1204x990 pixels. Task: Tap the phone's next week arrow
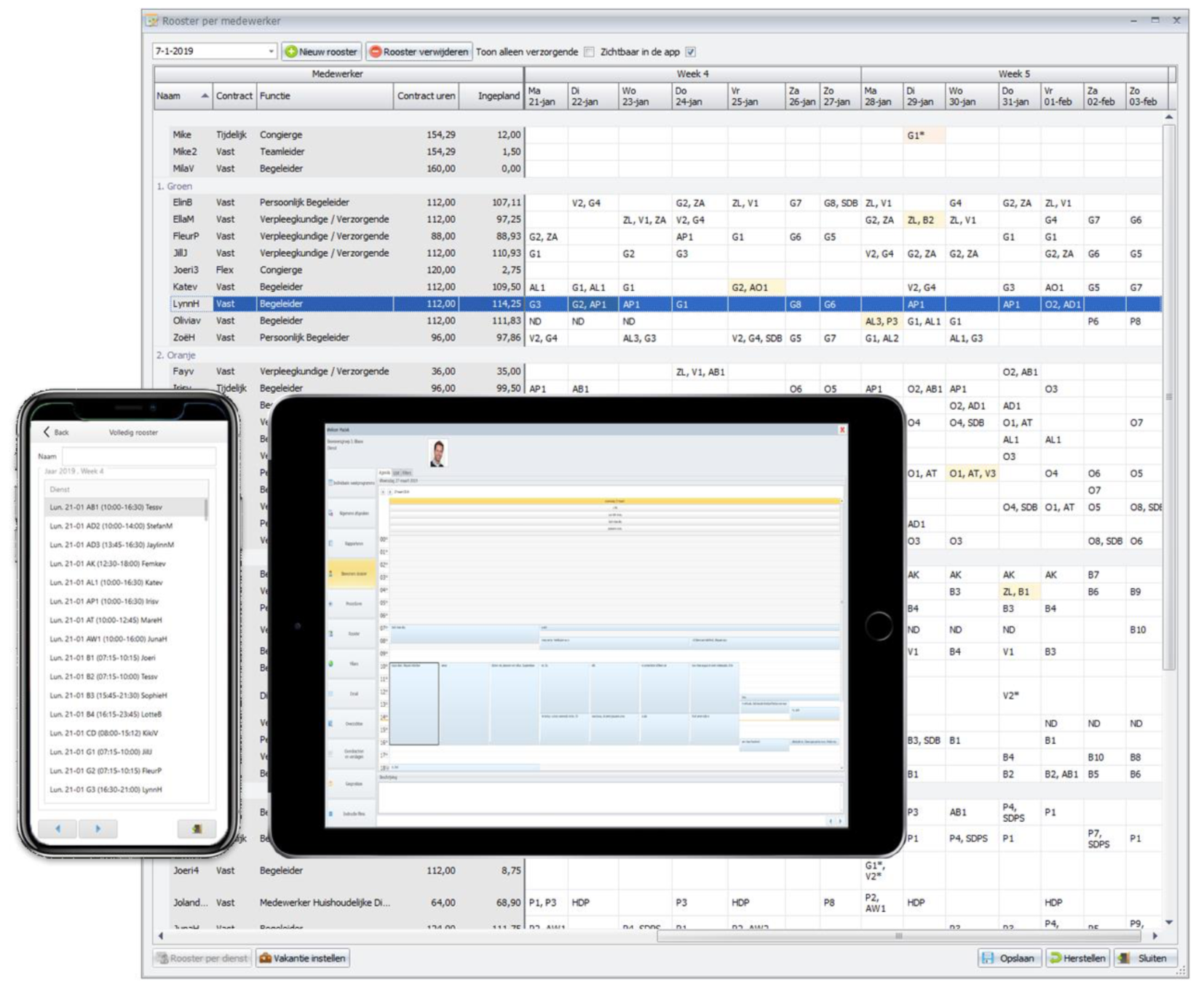[x=98, y=828]
